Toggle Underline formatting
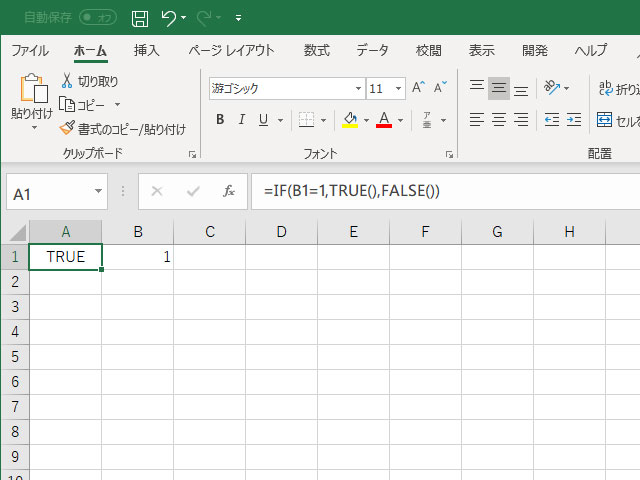640x480 pixels. click(264, 120)
